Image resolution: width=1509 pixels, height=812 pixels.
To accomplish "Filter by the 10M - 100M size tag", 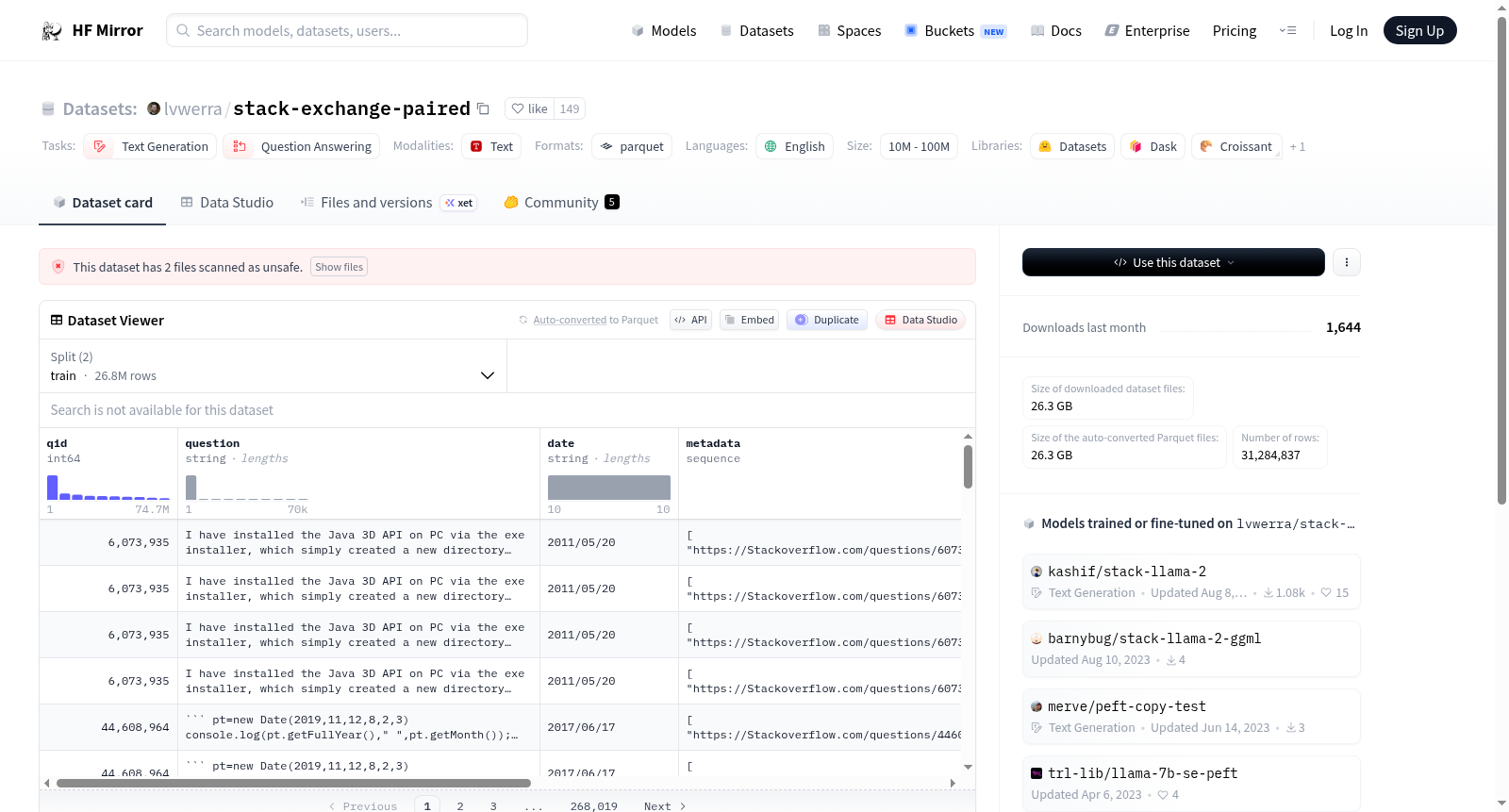I will [x=919, y=146].
